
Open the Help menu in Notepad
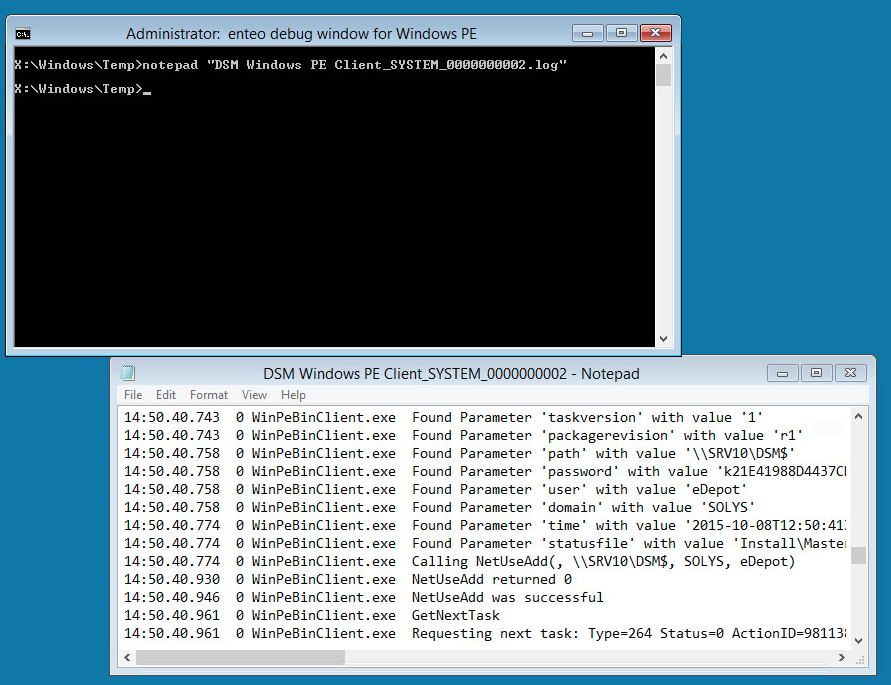click(x=292, y=394)
